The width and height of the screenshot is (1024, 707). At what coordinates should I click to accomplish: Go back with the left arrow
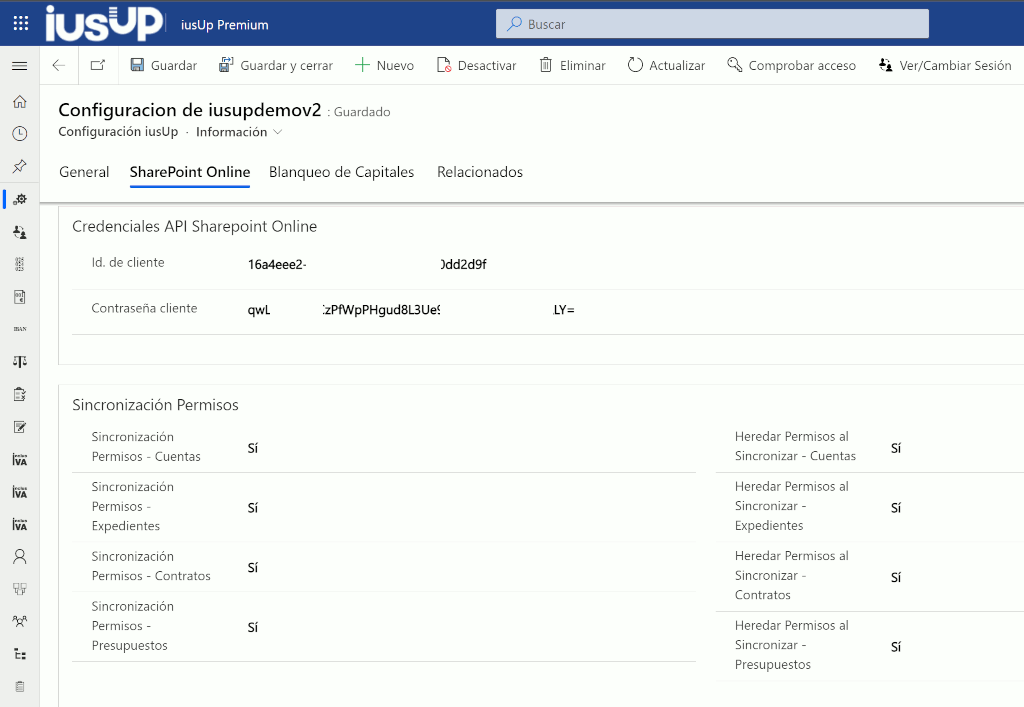[x=59, y=65]
